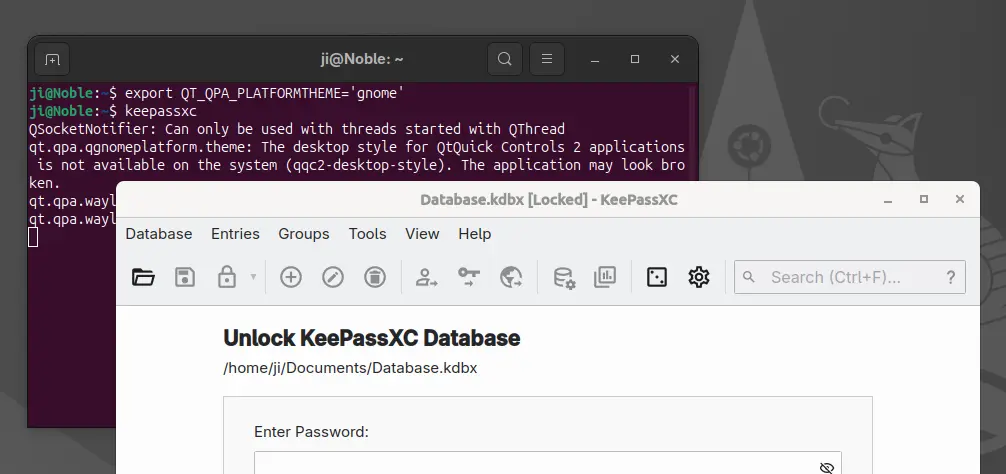Click the Add New Entry plus icon
Screen dimensions: 1006x474
pyautogui.click(x=291, y=277)
